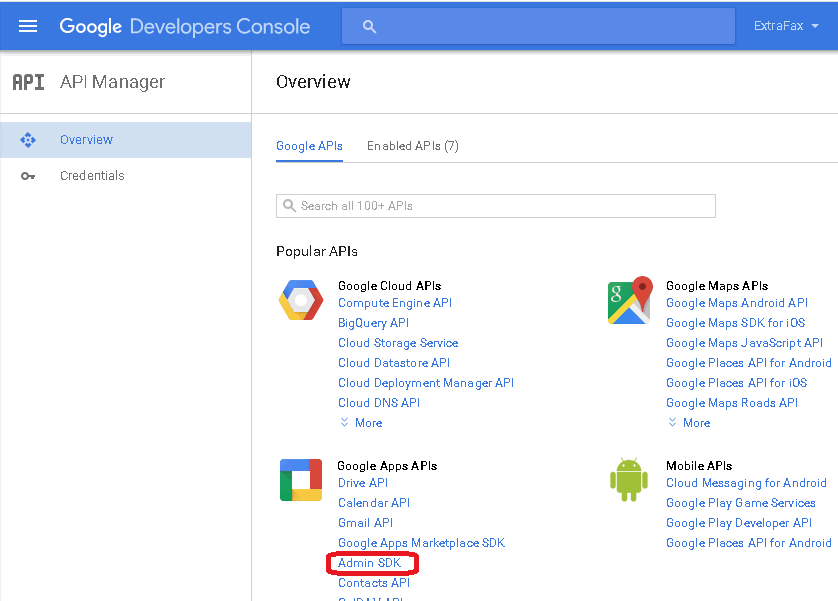This screenshot has height=601, width=838.
Task: Open the Admin SDK link
Action: coord(369,563)
